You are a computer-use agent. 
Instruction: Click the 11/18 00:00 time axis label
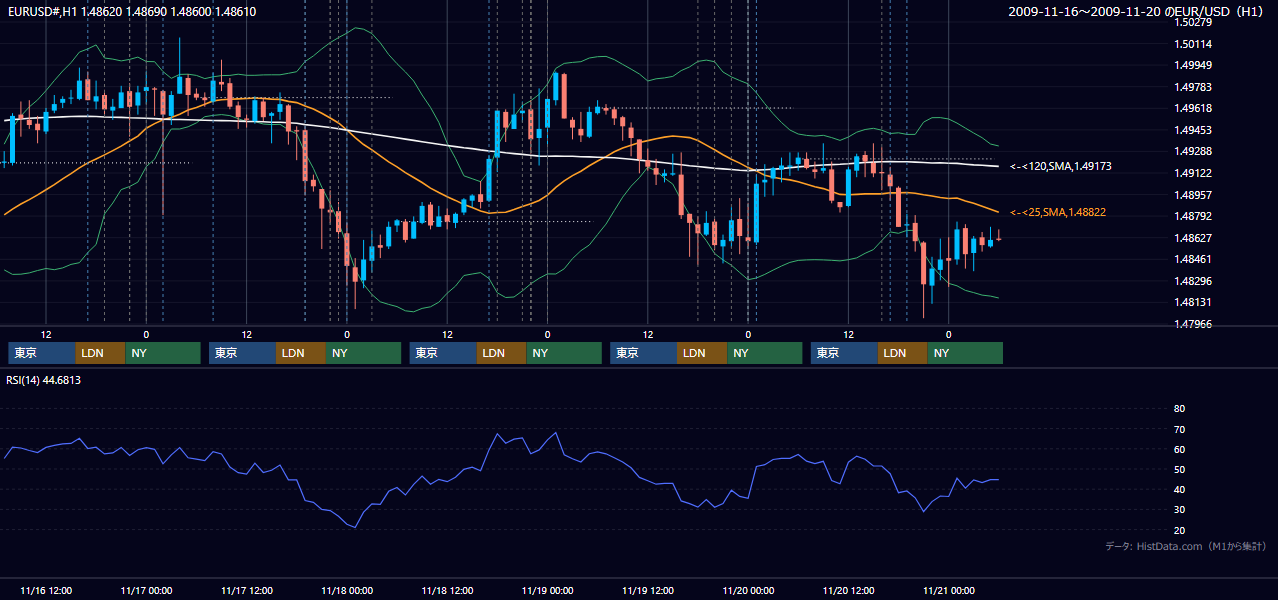pyautogui.click(x=347, y=590)
